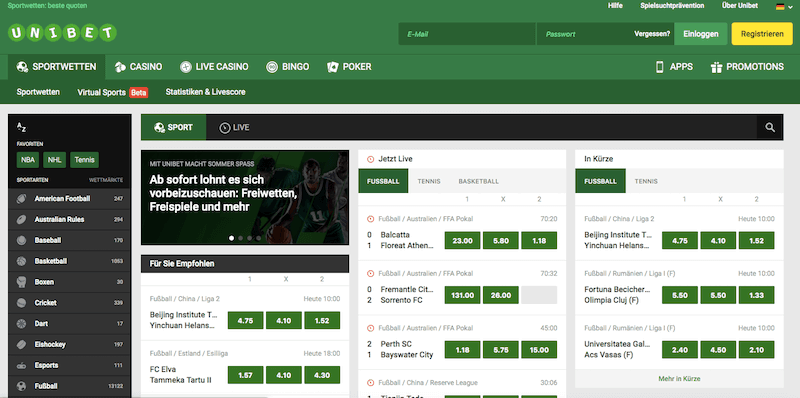The image size is (800, 398).
Task: Bet 15.00 odds on Bayswater City
Action: click(539, 350)
